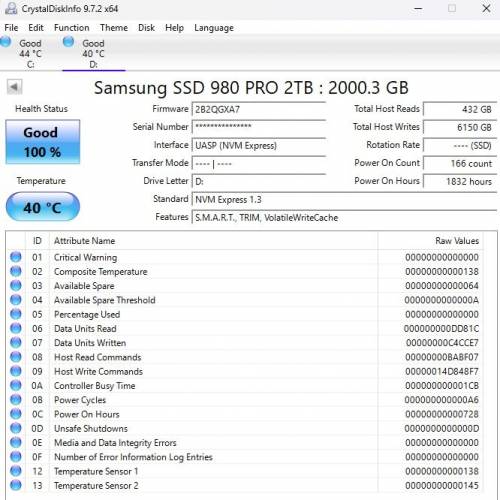Click status orb for Data Units Read row

coord(16,328)
